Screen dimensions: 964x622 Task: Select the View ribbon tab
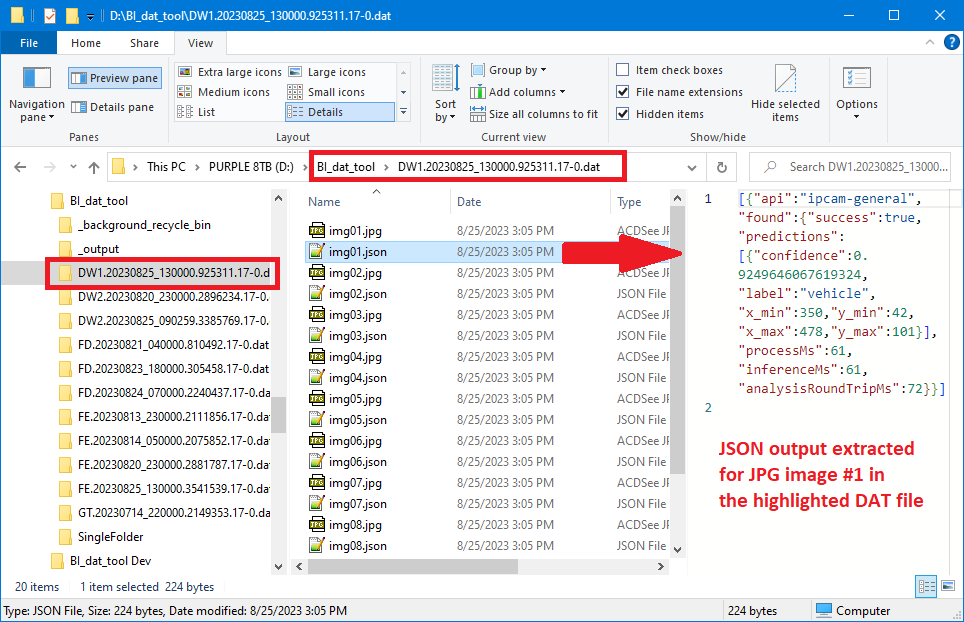click(x=200, y=43)
